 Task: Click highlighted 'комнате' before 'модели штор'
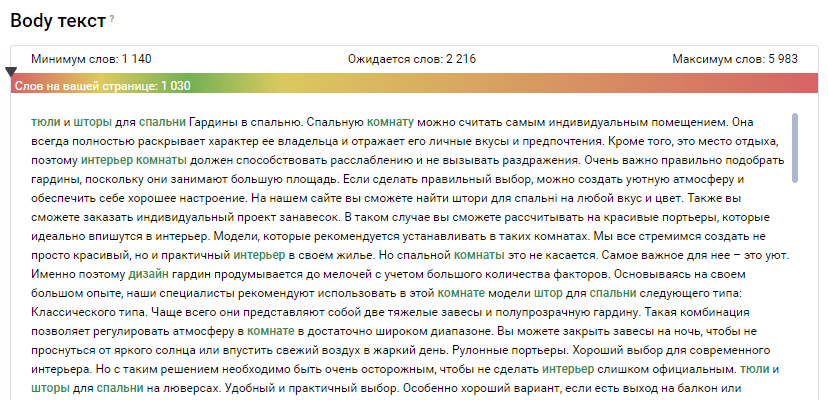(461, 293)
